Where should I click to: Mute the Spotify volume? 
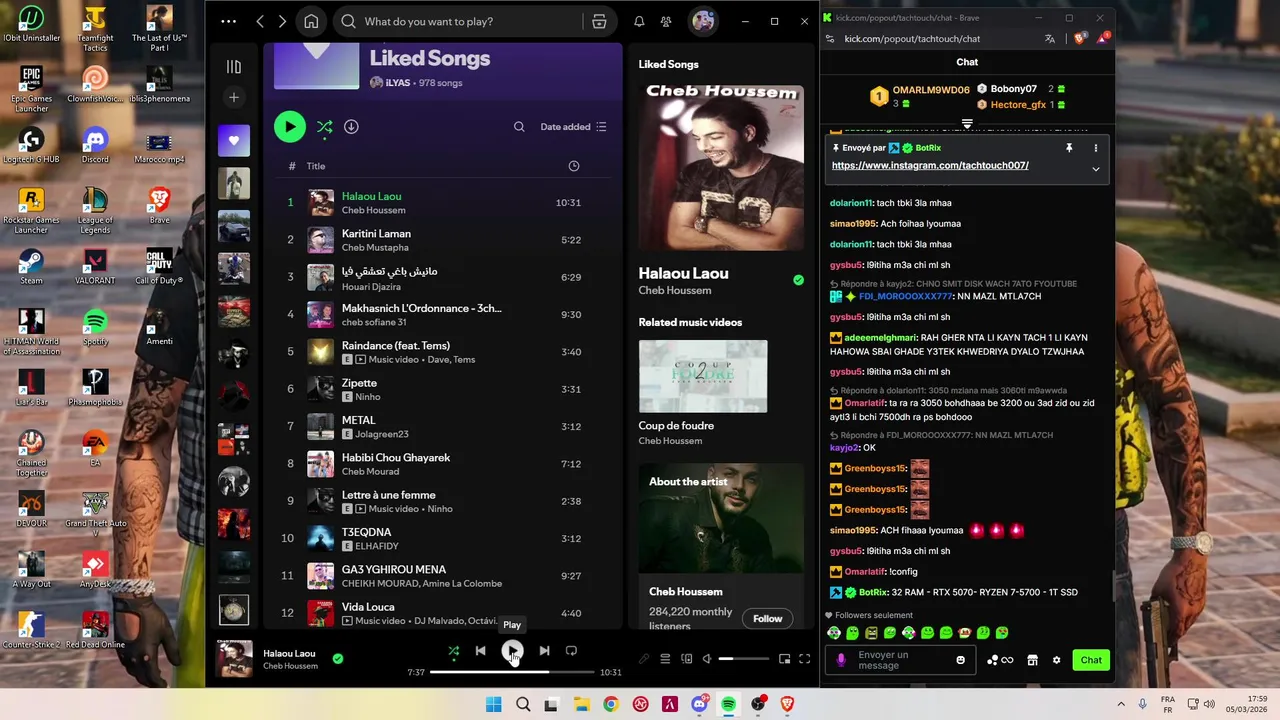(x=707, y=659)
